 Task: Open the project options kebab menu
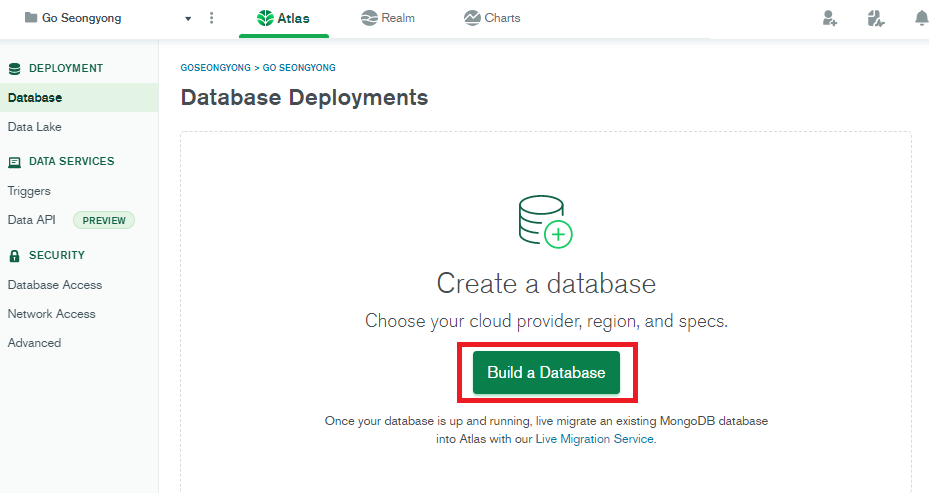coord(212,18)
